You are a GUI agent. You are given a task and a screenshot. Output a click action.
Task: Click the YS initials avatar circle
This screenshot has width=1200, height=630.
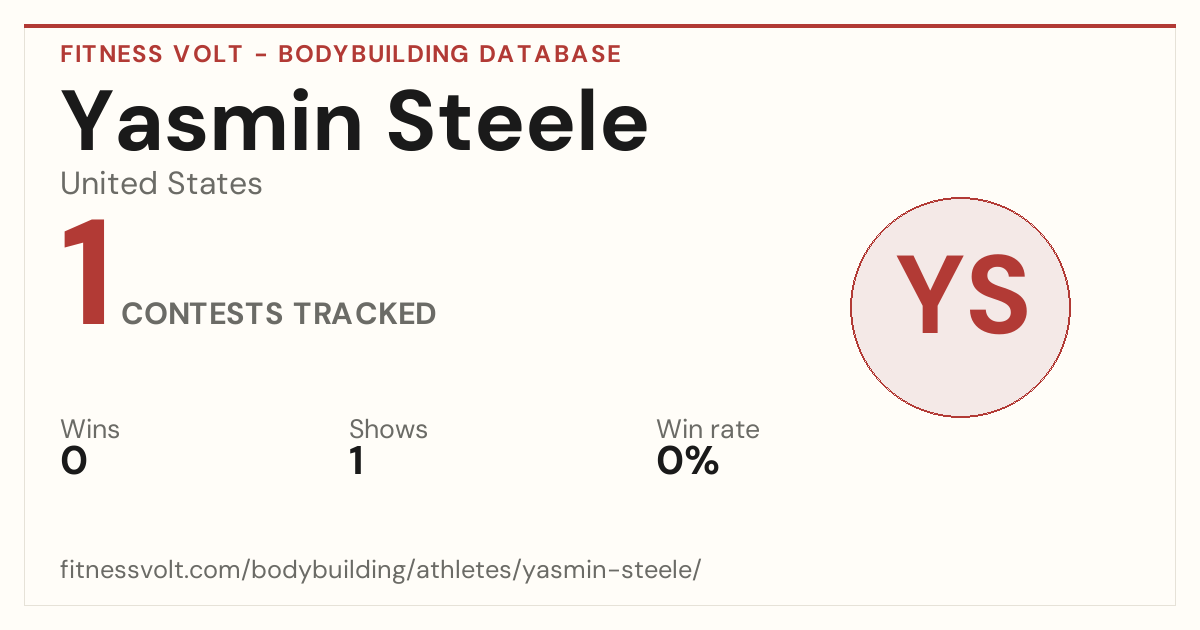960,307
